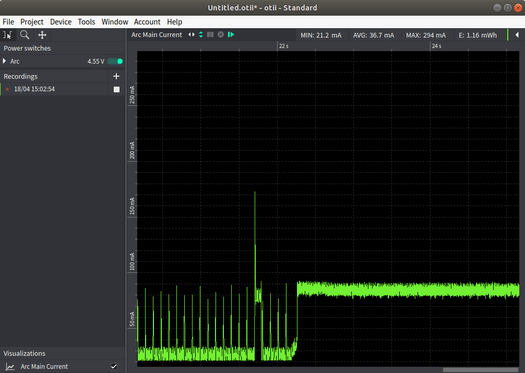525x373 pixels.
Task: Click the Arc Main Current graph title
Action: point(156,34)
